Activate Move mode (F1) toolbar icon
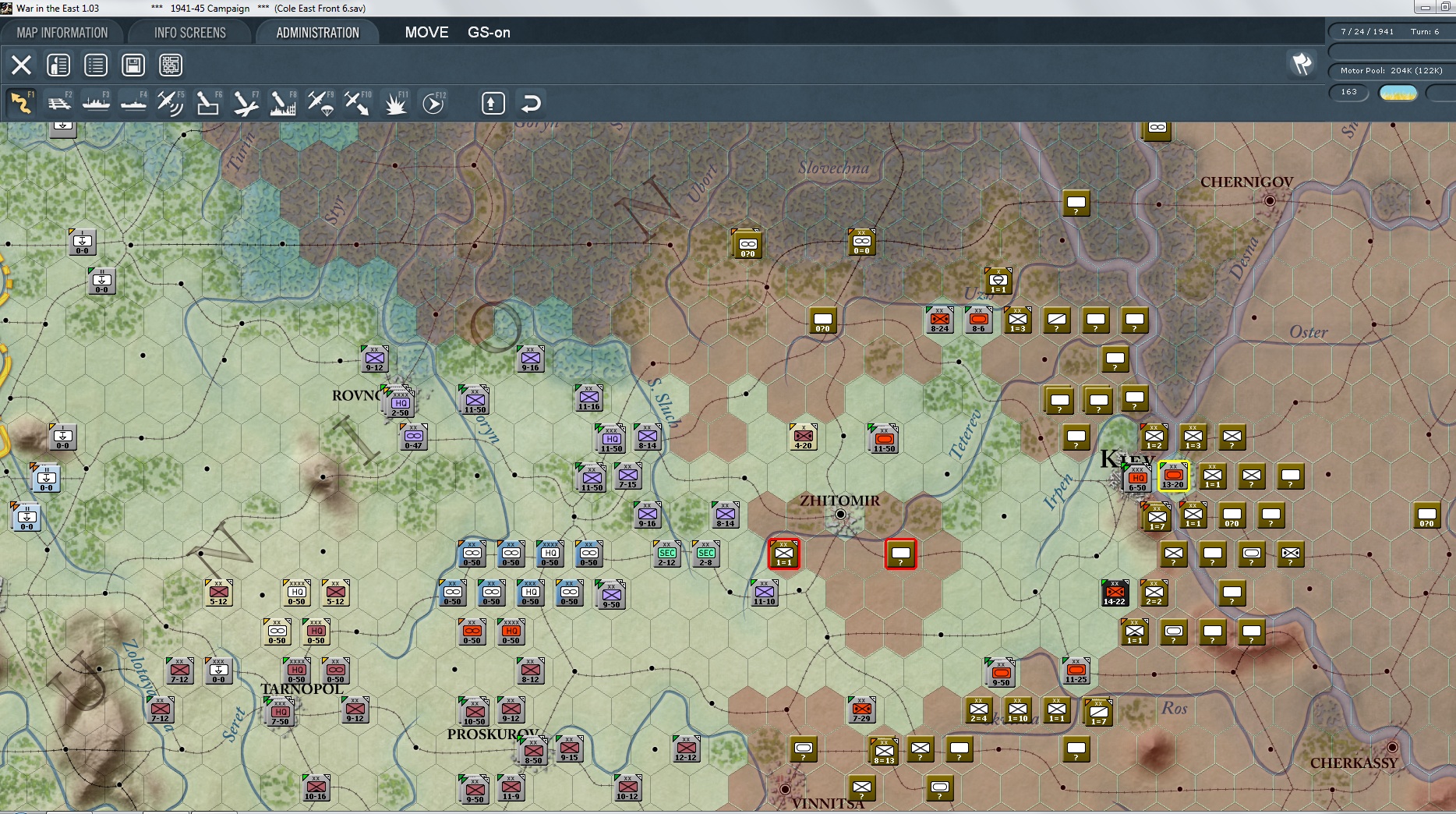This screenshot has width=1456, height=814. (21, 103)
